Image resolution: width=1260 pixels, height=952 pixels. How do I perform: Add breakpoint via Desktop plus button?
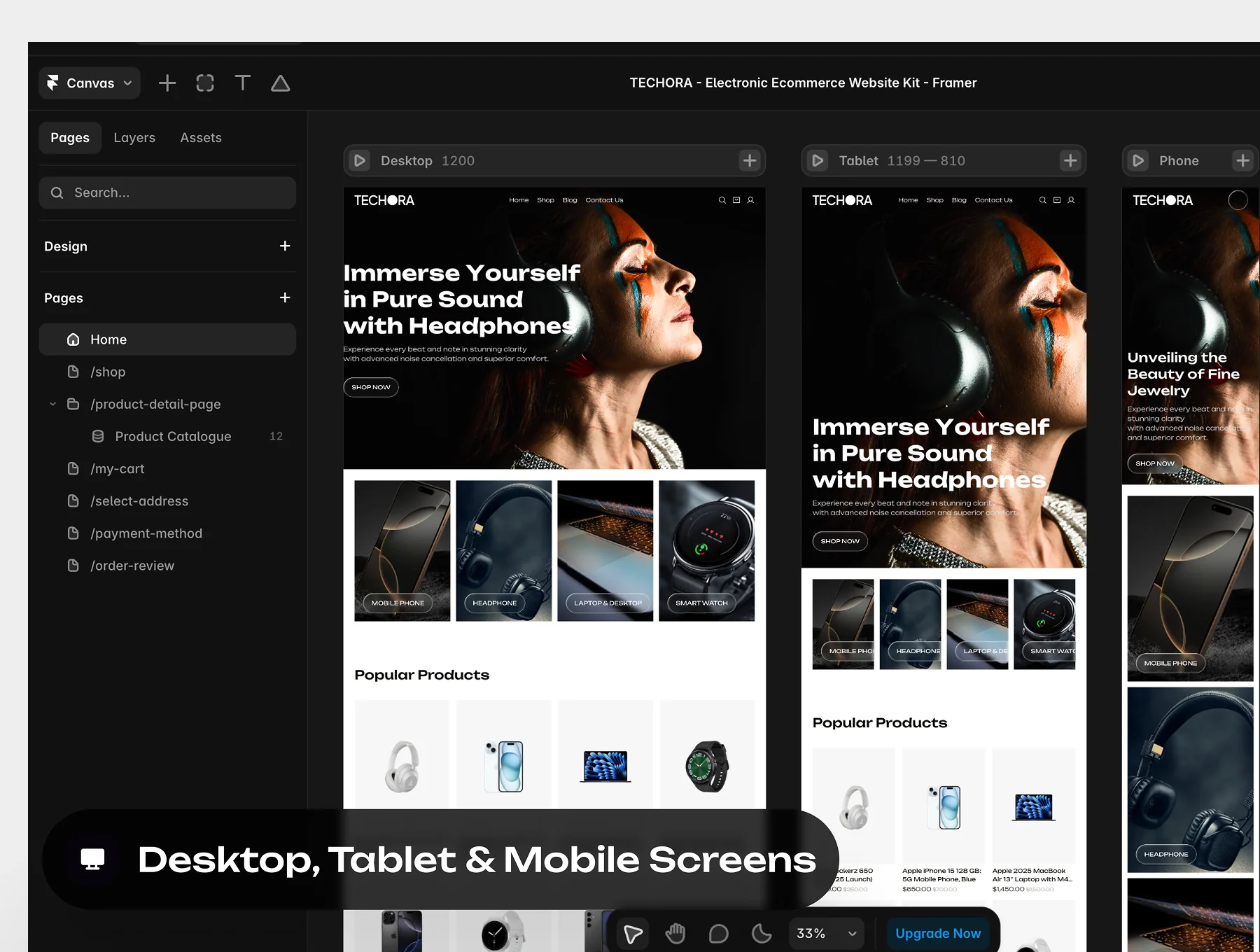click(750, 161)
